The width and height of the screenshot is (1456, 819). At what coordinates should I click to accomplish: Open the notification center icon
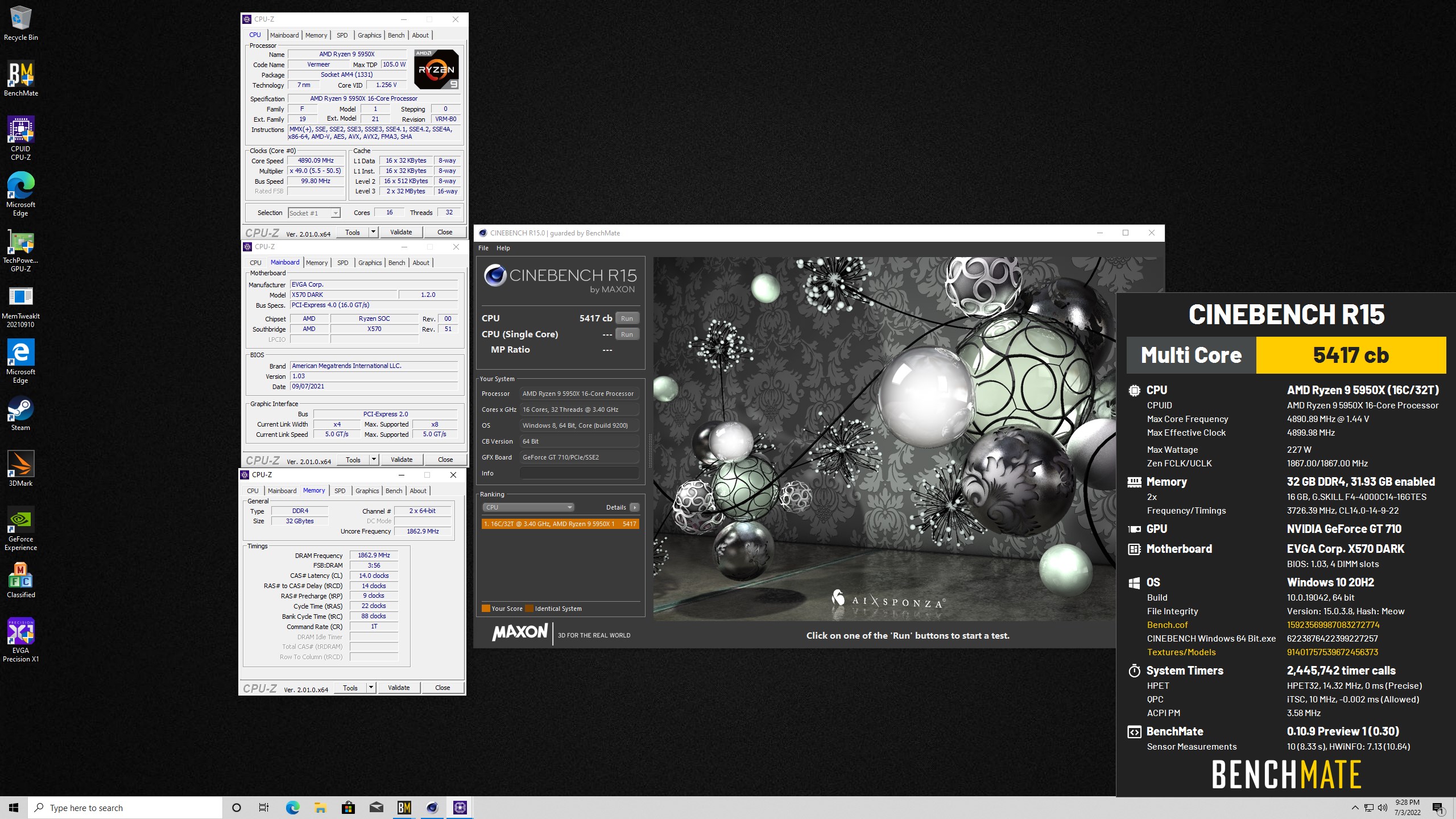(1438, 808)
